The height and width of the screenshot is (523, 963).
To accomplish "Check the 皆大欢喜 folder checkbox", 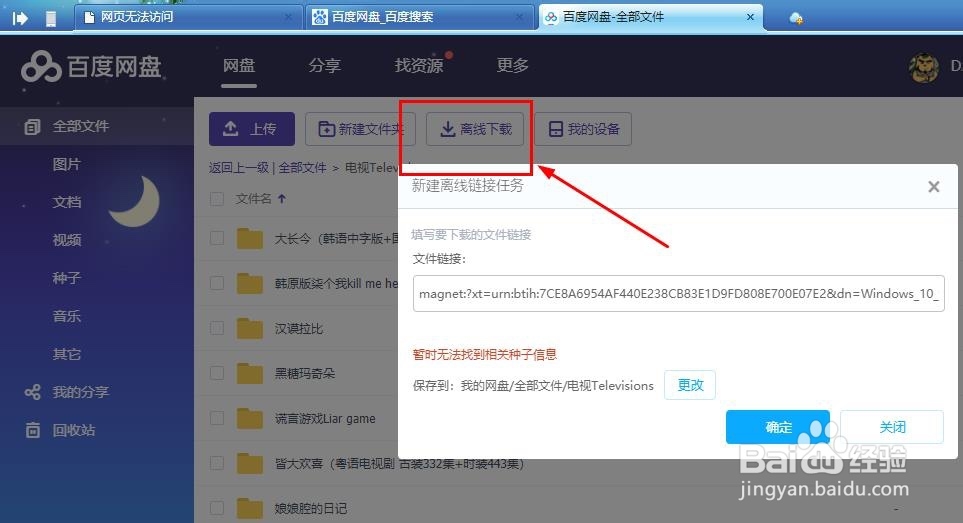I will [217, 463].
